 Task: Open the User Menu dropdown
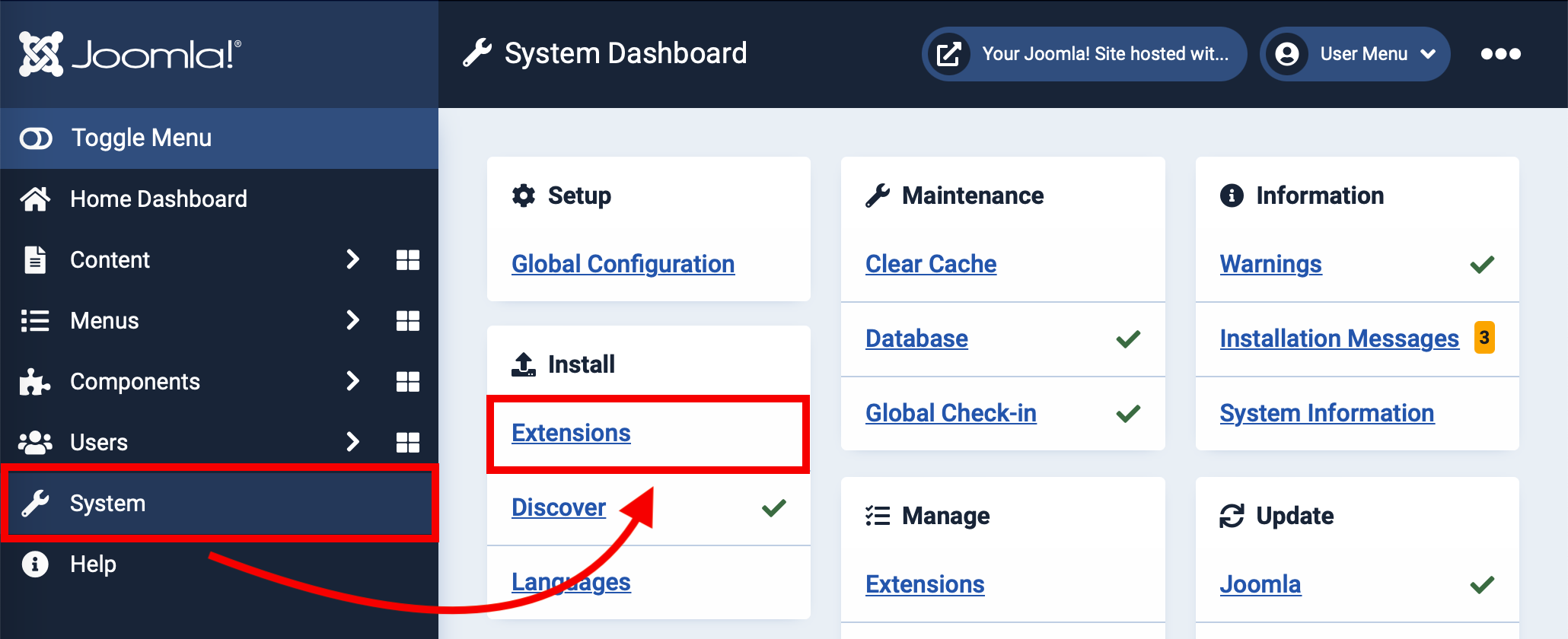(1355, 54)
